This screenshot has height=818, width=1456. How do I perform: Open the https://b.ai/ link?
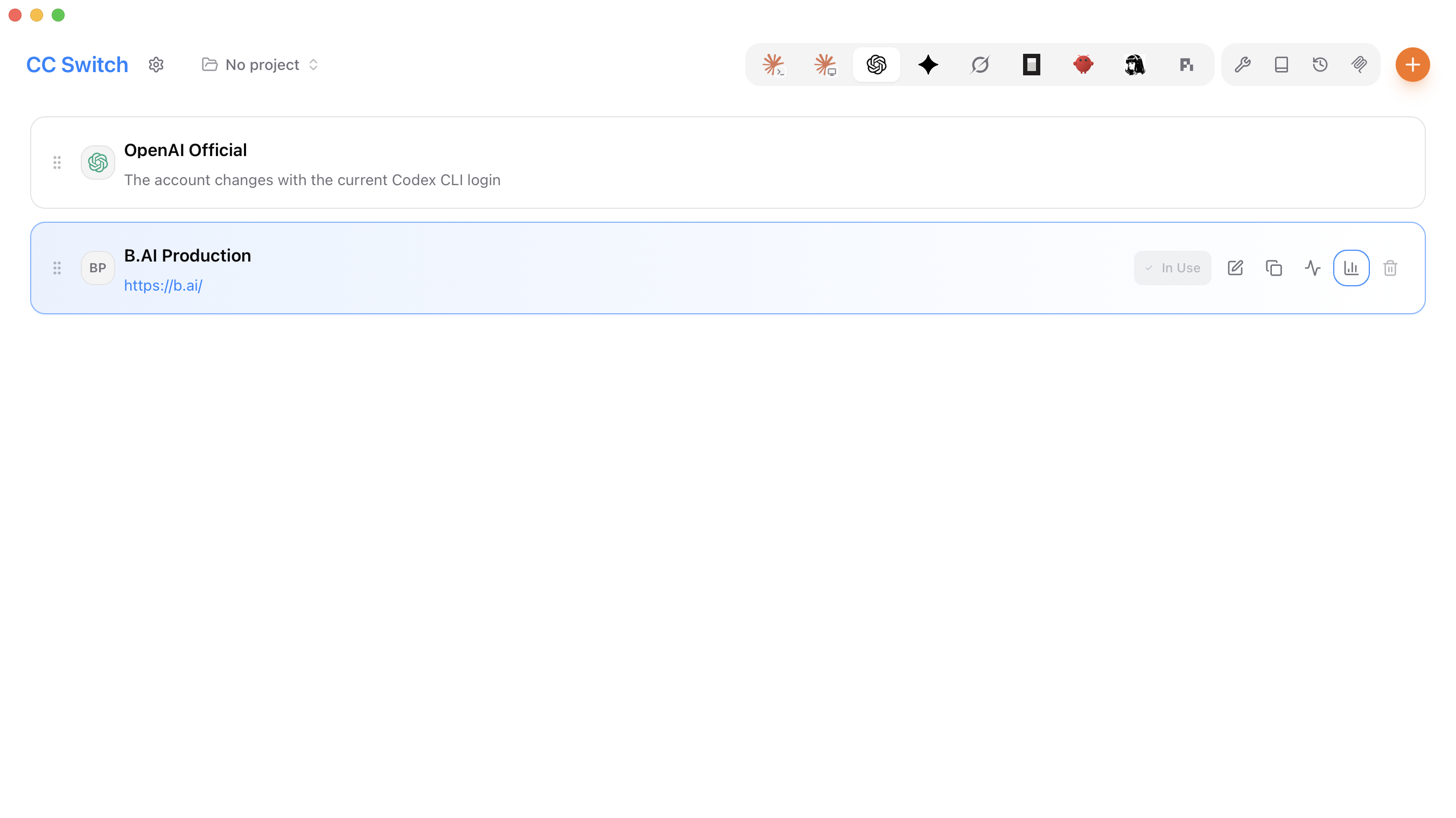coord(163,285)
